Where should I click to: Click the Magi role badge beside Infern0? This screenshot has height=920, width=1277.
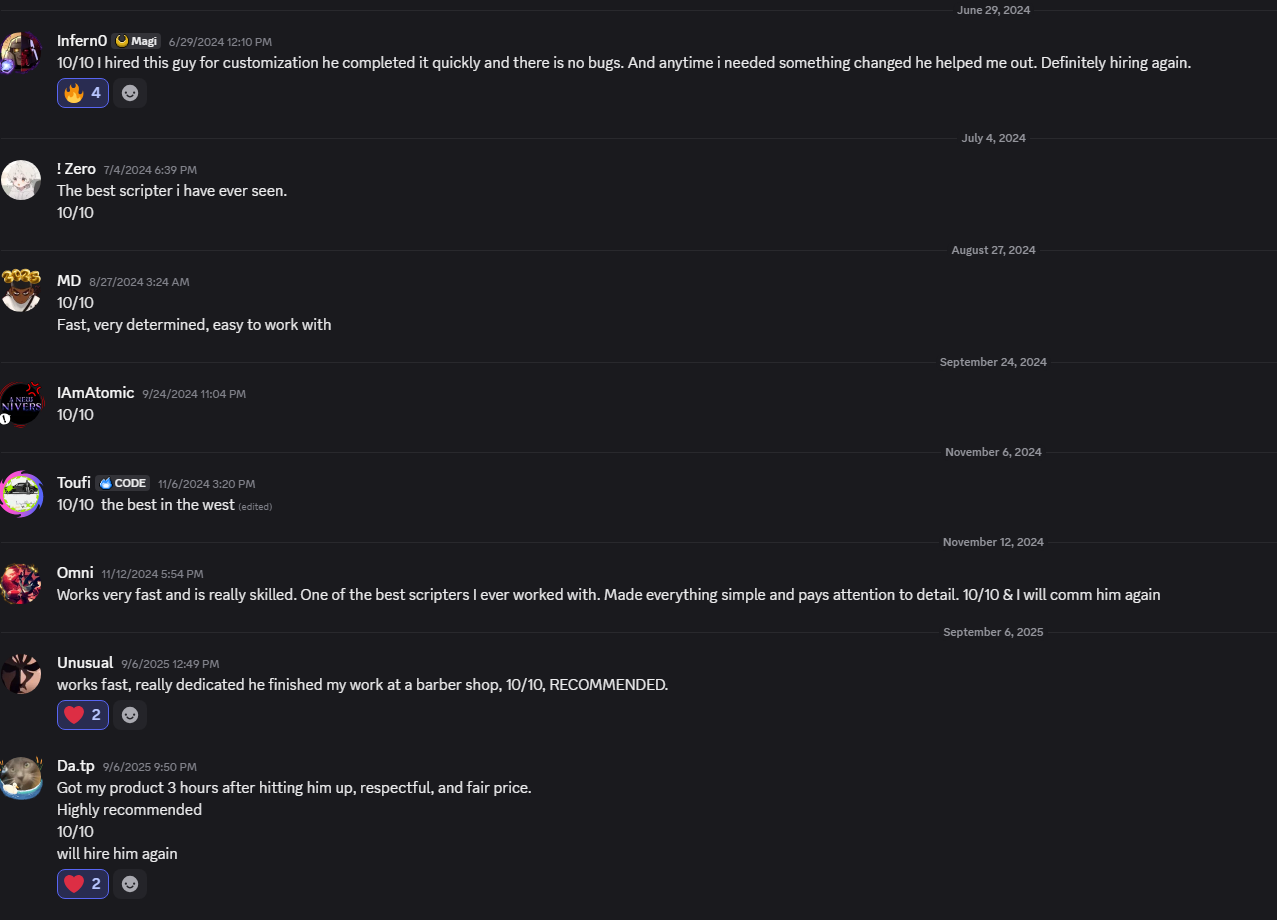pyautogui.click(x=136, y=41)
